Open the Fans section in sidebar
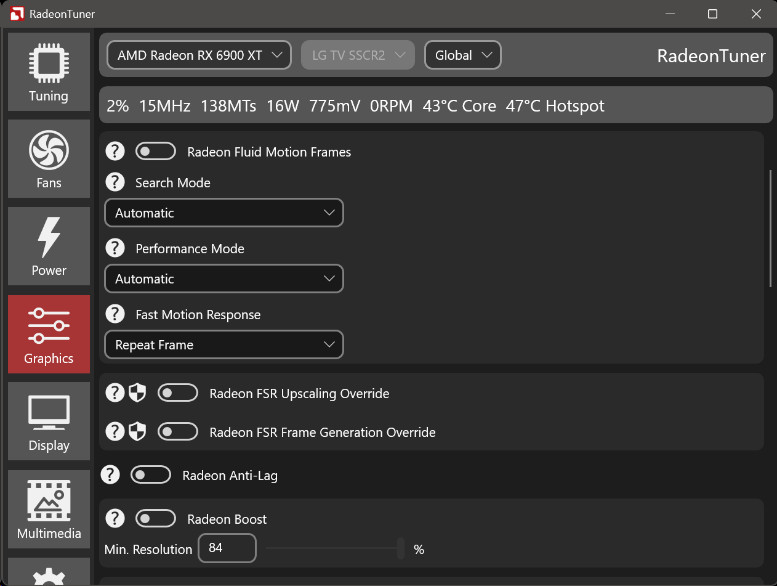The height and width of the screenshot is (586, 777). (x=48, y=158)
